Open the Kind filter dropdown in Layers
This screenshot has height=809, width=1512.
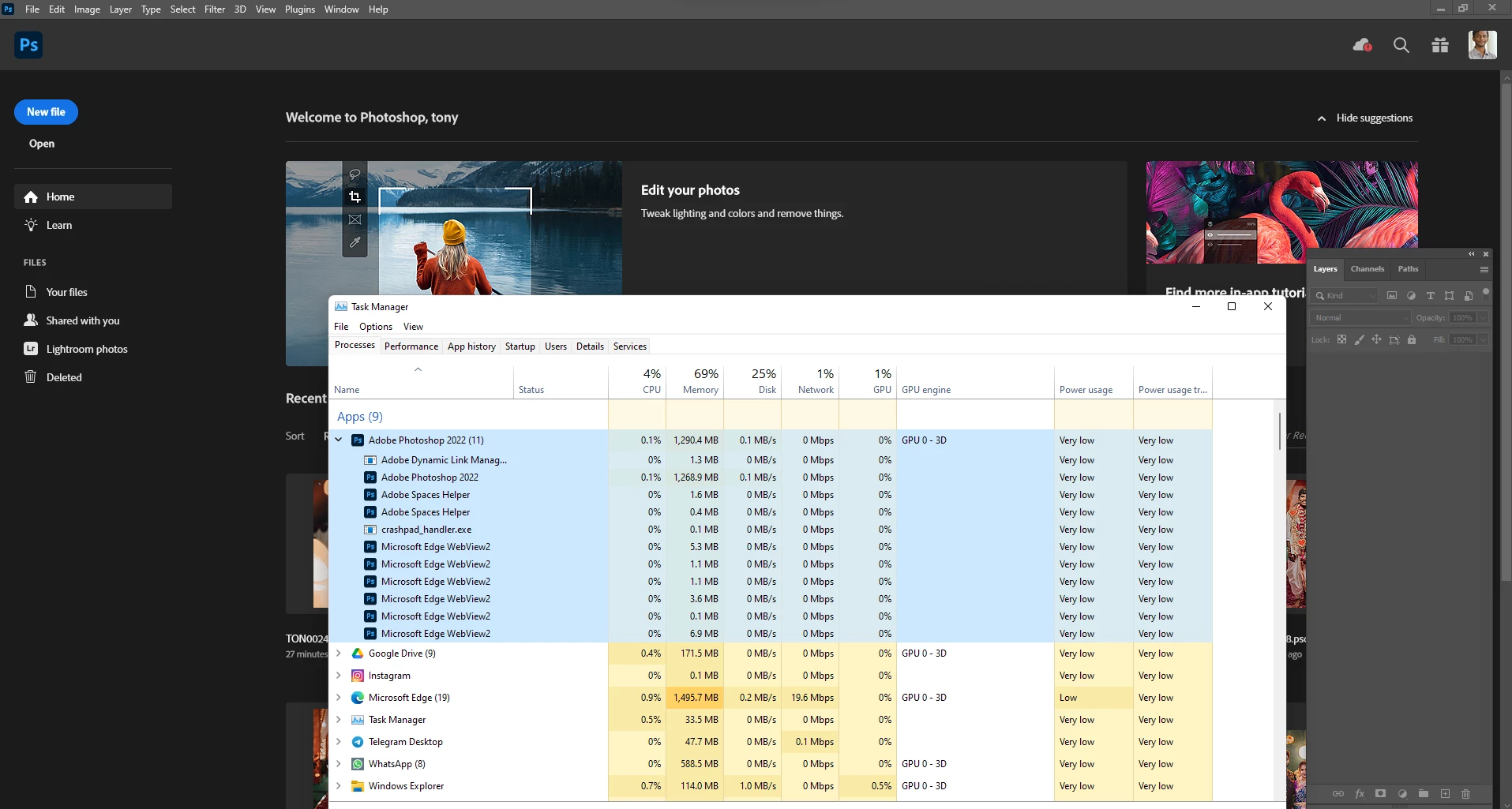1345,295
